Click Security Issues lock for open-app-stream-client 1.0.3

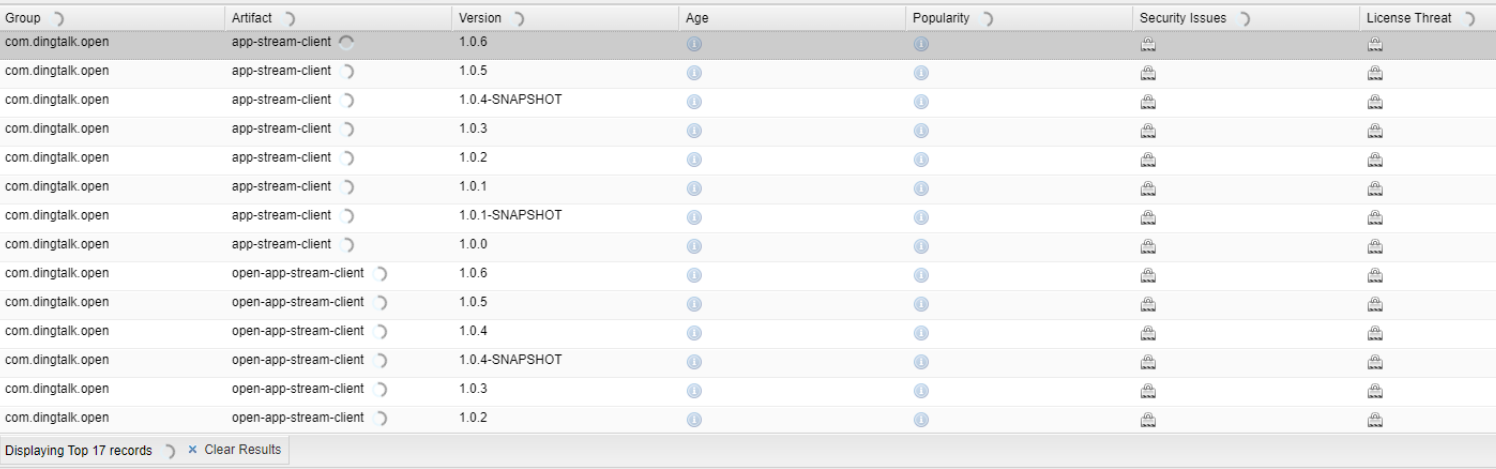(1148, 392)
